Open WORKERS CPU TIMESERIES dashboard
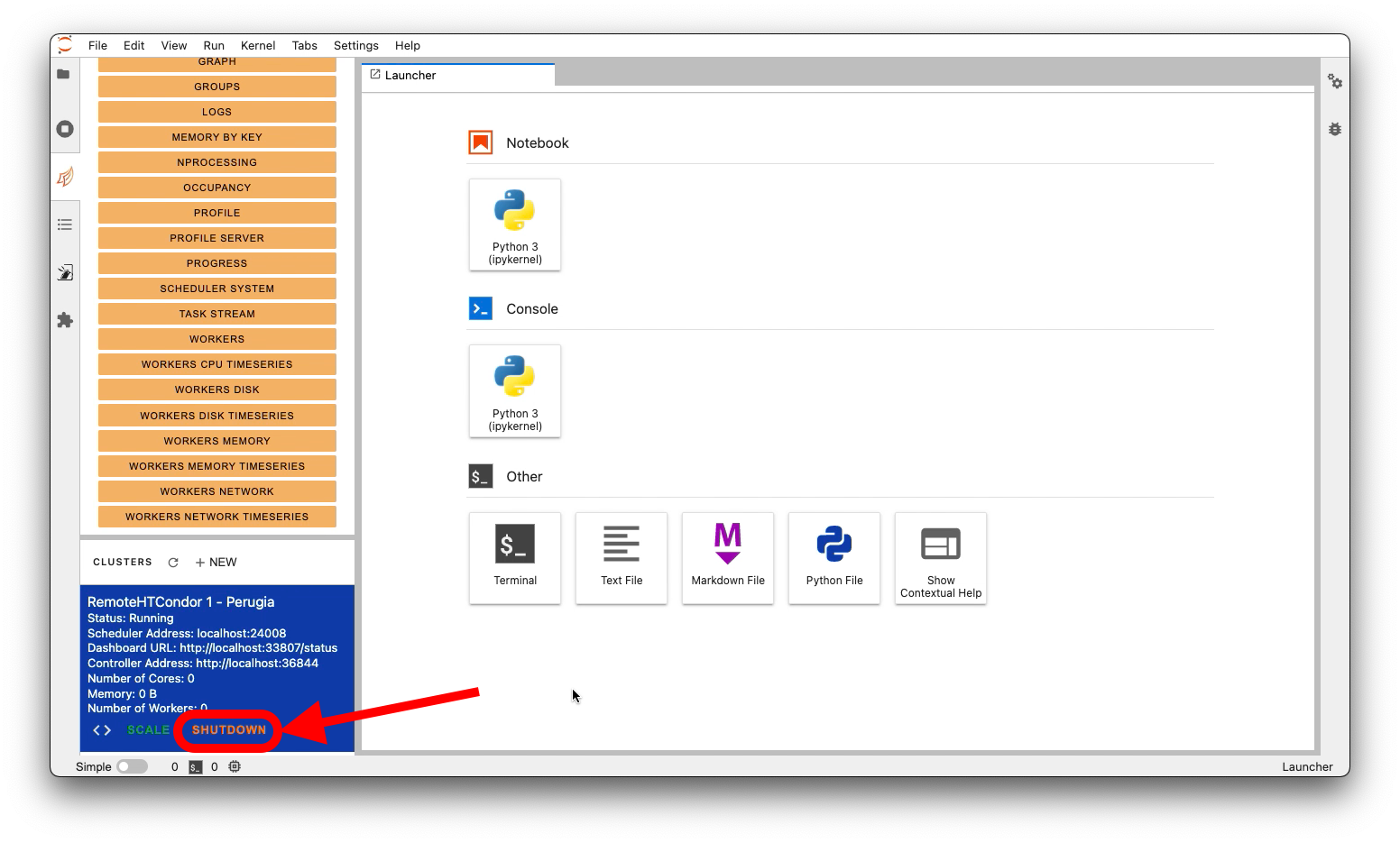The width and height of the screenshot is (1400, 843). click(217, 364)
